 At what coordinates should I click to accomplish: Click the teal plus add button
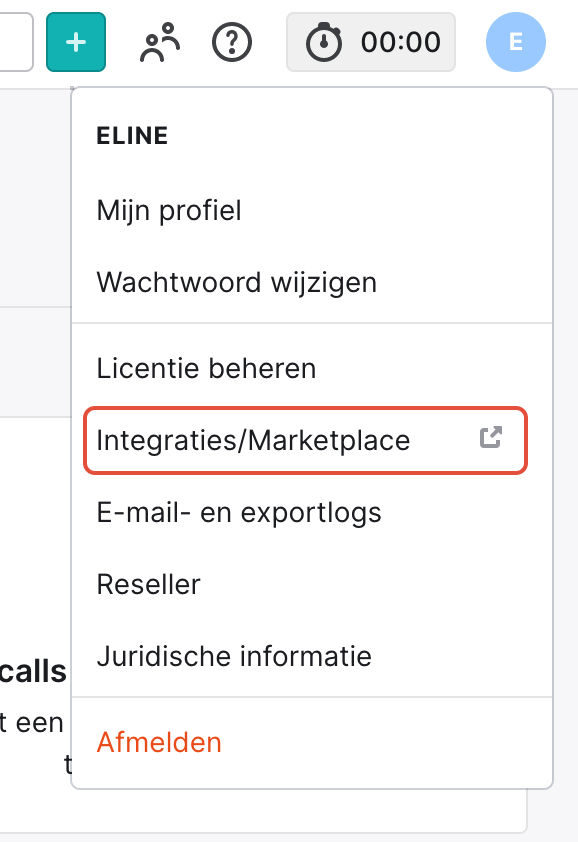76,42
